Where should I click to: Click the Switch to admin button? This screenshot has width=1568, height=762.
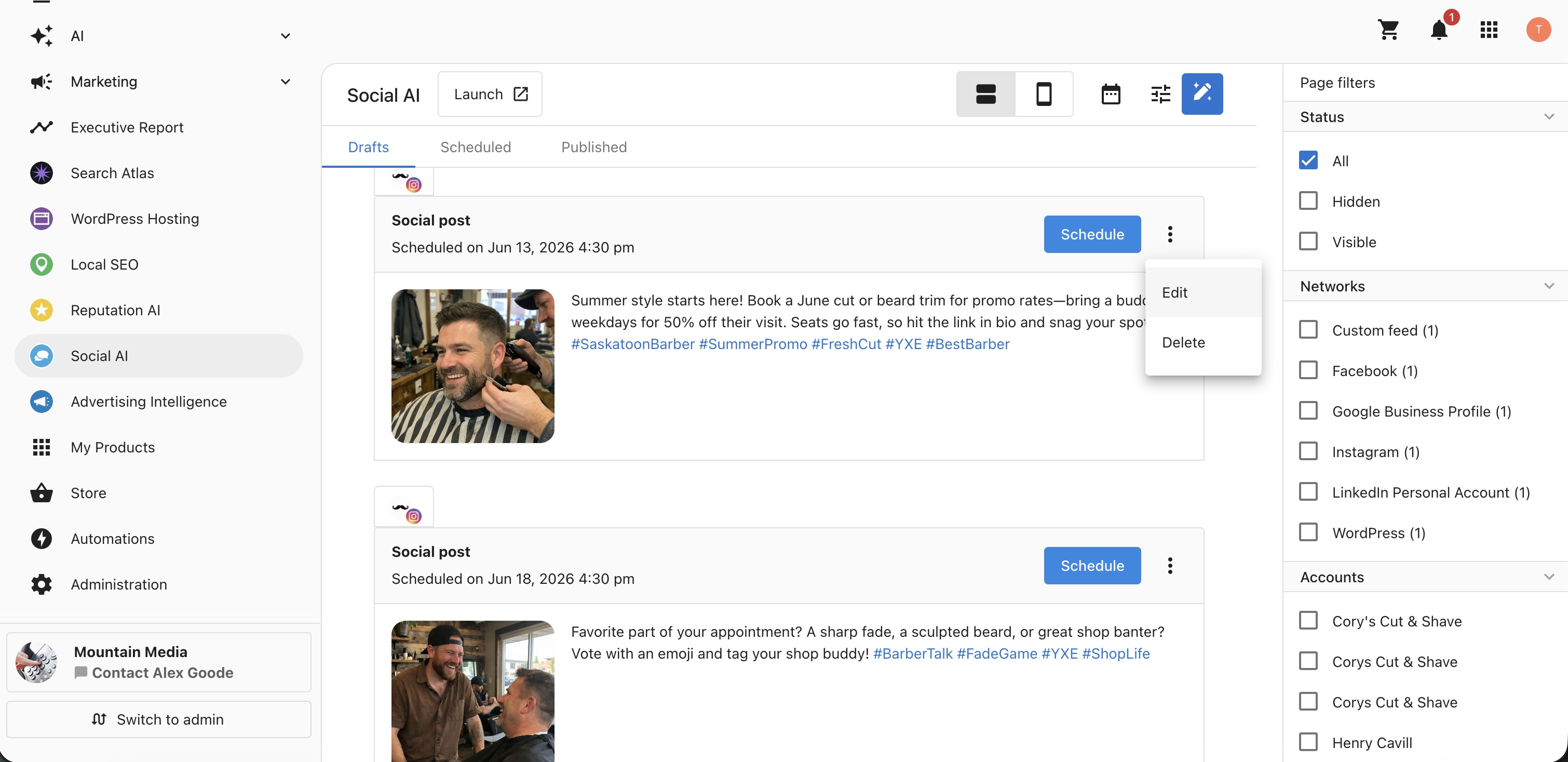point(159,719)
